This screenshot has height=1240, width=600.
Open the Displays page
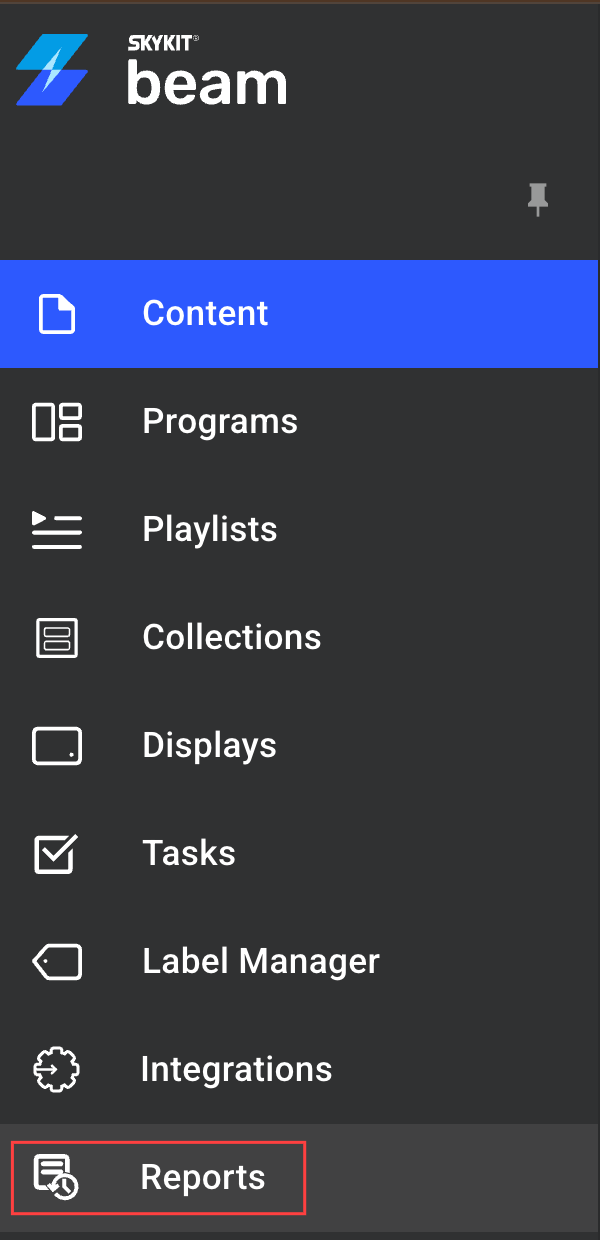[x=300, y=745]
